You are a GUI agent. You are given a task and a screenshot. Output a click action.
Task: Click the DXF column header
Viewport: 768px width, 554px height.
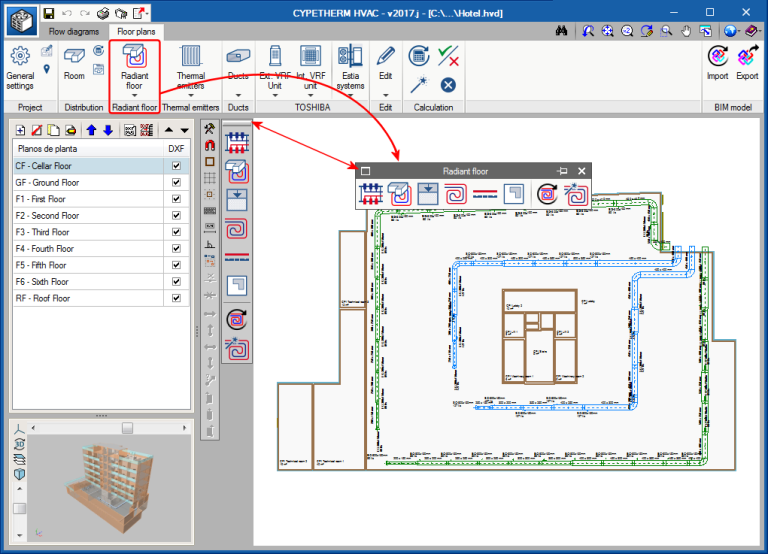(176, 148)
